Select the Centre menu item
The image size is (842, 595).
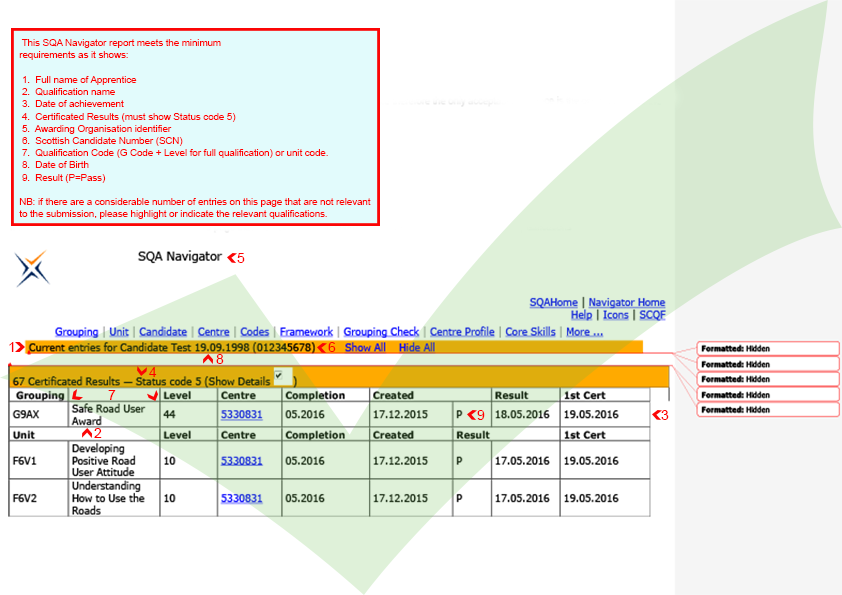[213, 332]
